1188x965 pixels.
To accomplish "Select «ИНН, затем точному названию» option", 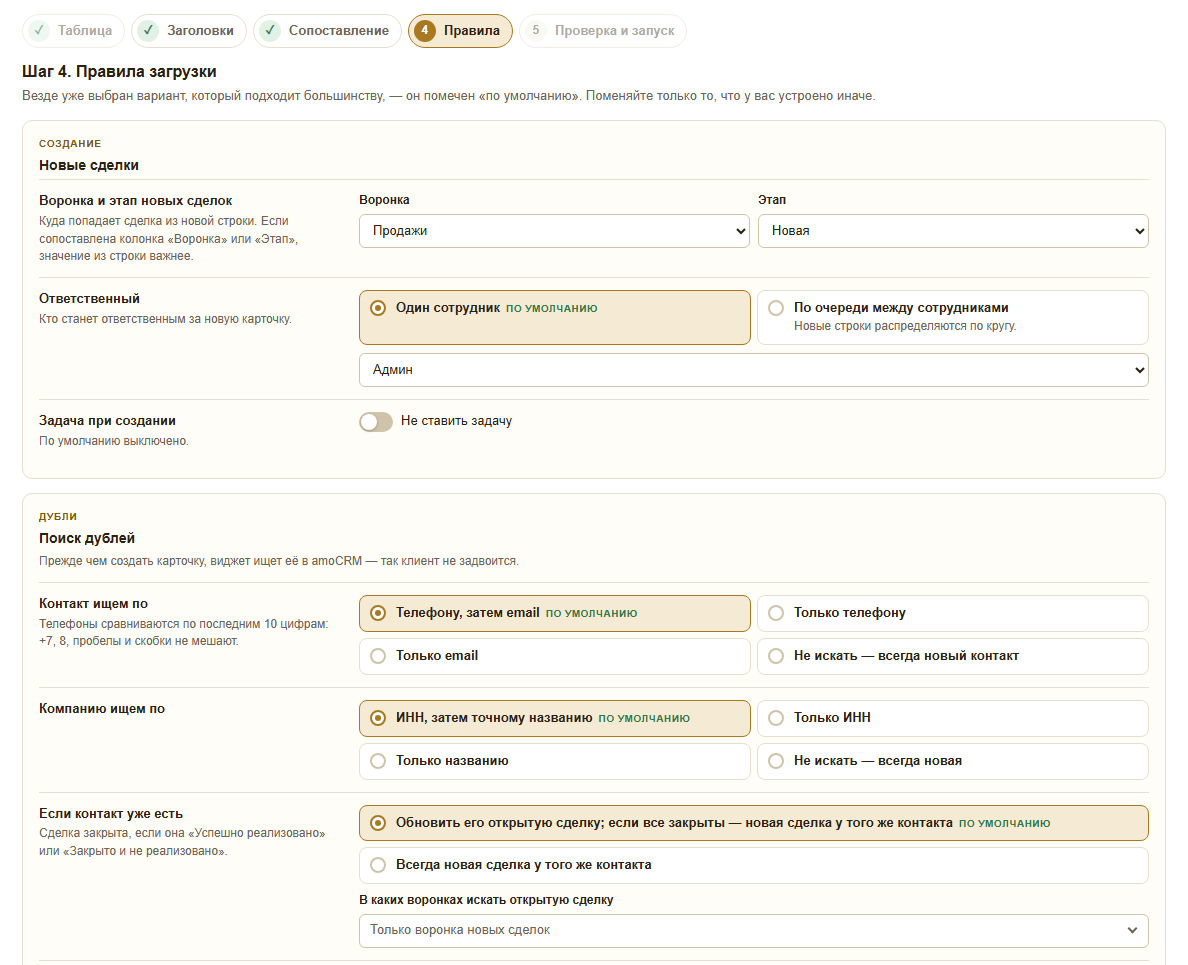I will point(555,718).
